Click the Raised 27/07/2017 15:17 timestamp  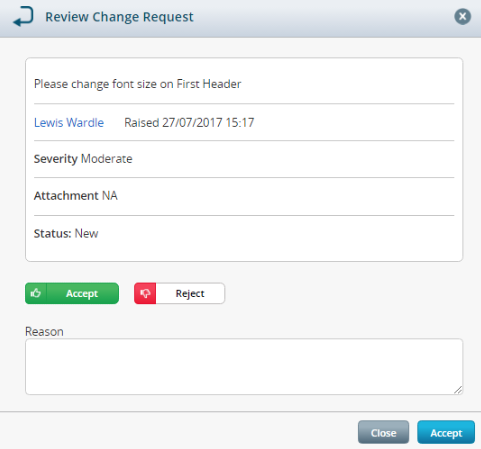[x=189, y=123]
